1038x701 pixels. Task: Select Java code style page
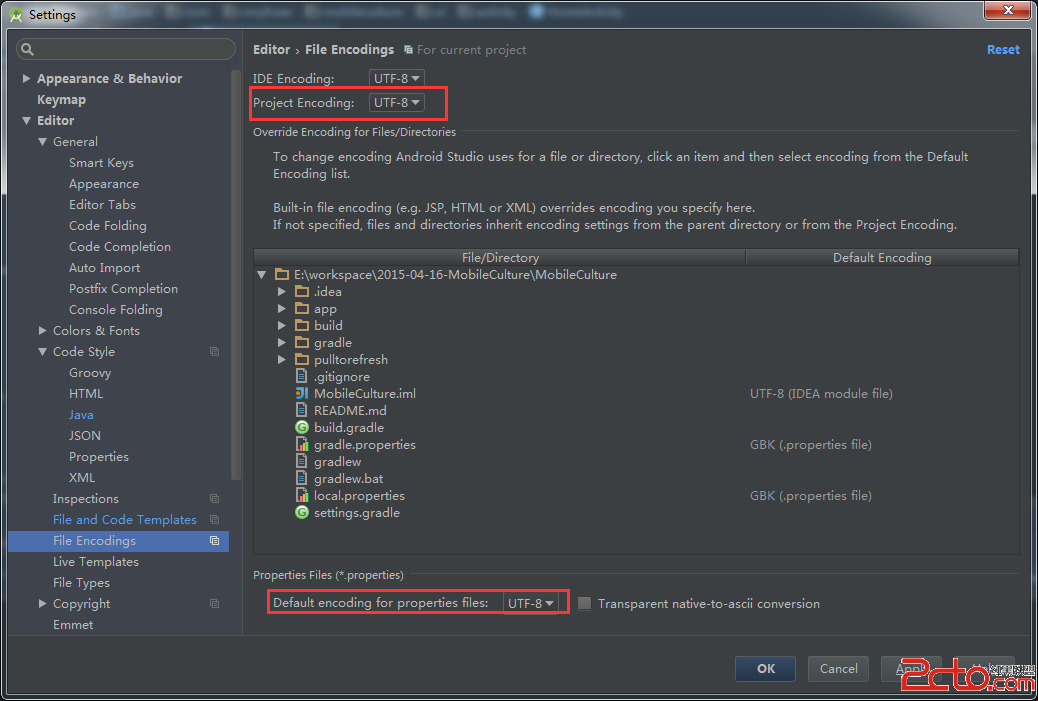[x=81, y=414]
